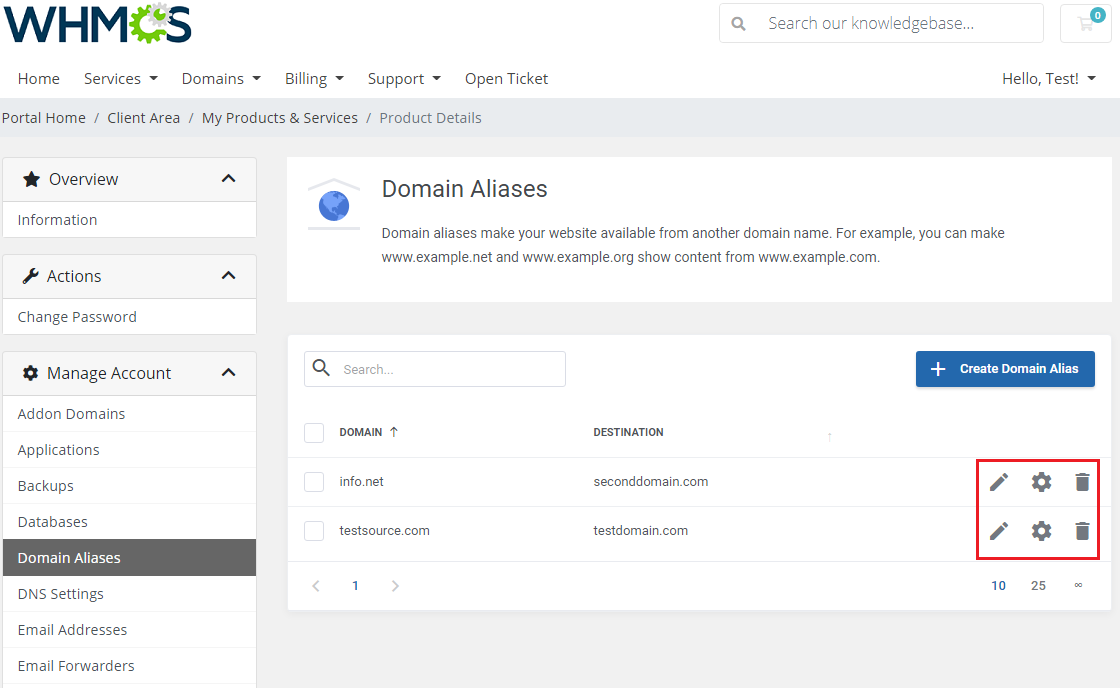Go to Home in navigation bar
Viewport: 1120px width, 688px height.
(x=39, y=79)
